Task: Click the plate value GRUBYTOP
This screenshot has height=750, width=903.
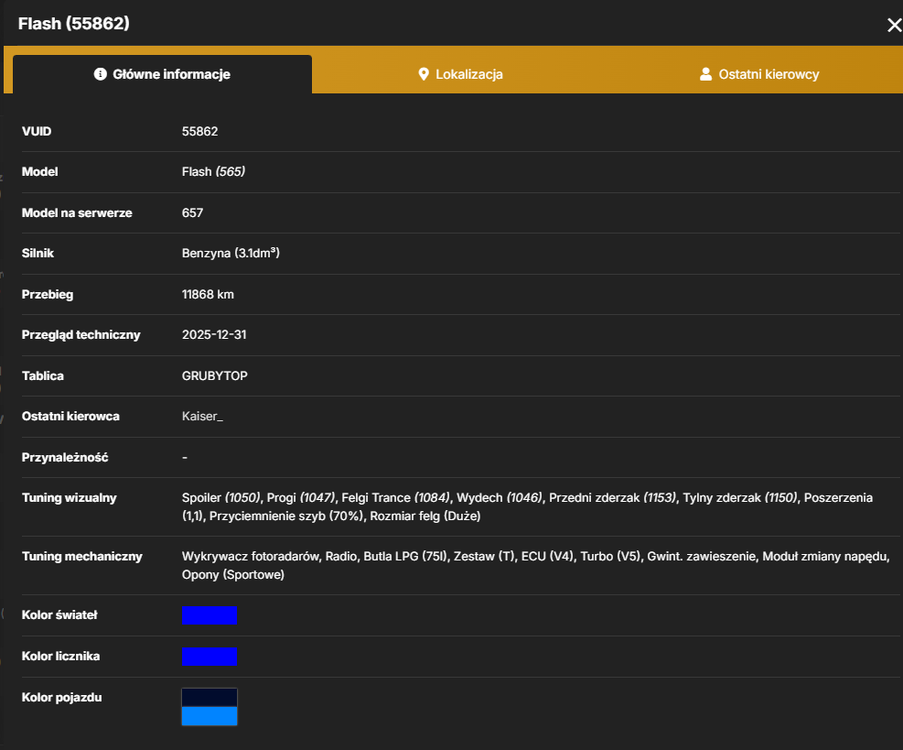Action: pos(215,376)
